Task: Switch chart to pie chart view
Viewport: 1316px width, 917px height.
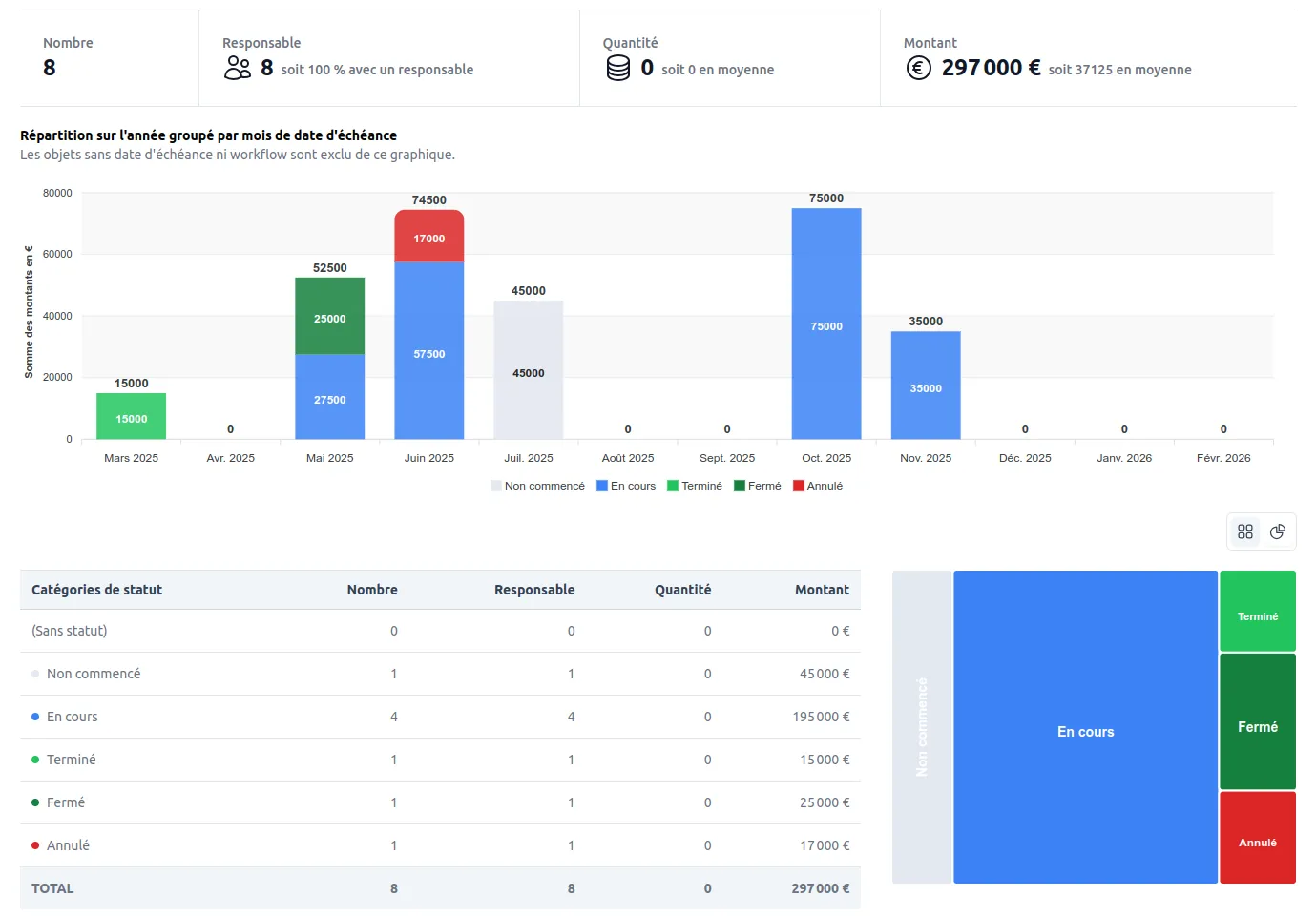Action: click(1278, 531)
